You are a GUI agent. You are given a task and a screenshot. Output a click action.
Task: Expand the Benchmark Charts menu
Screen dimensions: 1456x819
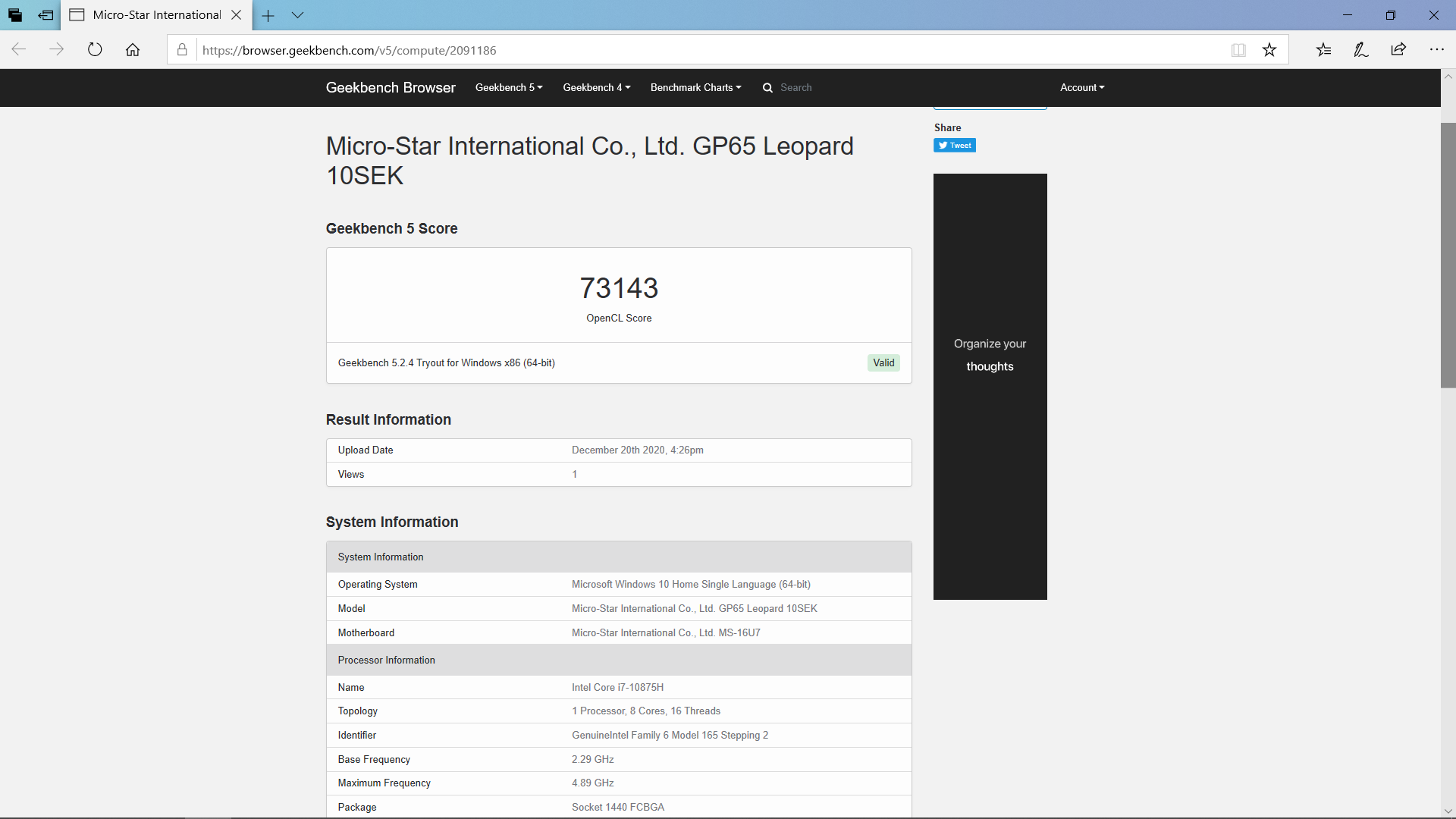[696, 88]
